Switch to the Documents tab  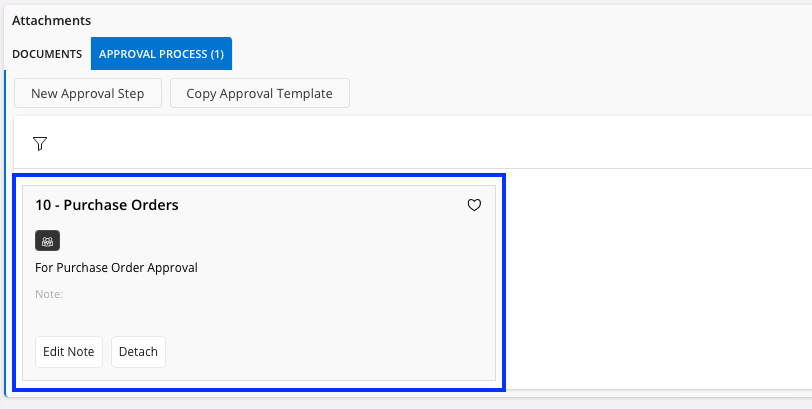47,54
